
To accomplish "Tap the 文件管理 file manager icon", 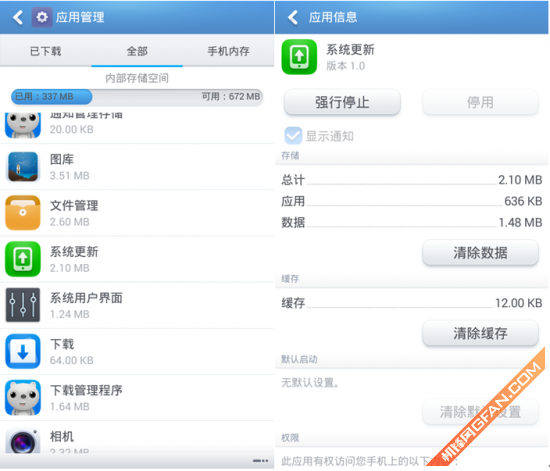I will pyautogui.click(x=23, y=213).
